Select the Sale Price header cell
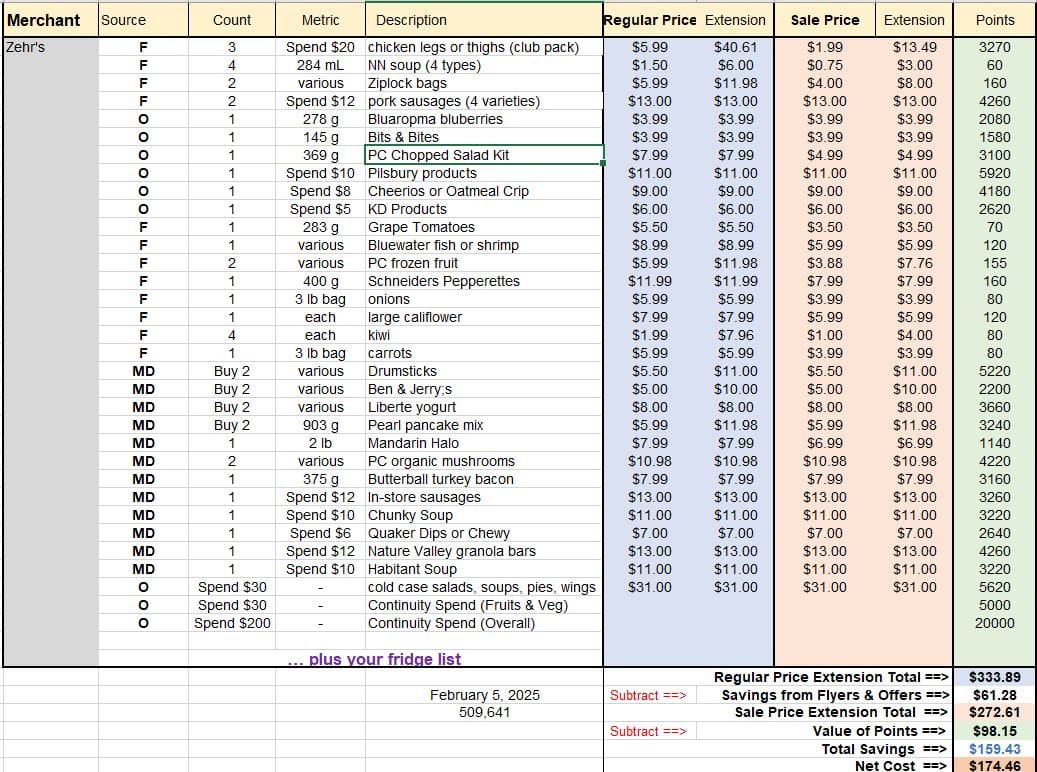 (x=825, y=20)
